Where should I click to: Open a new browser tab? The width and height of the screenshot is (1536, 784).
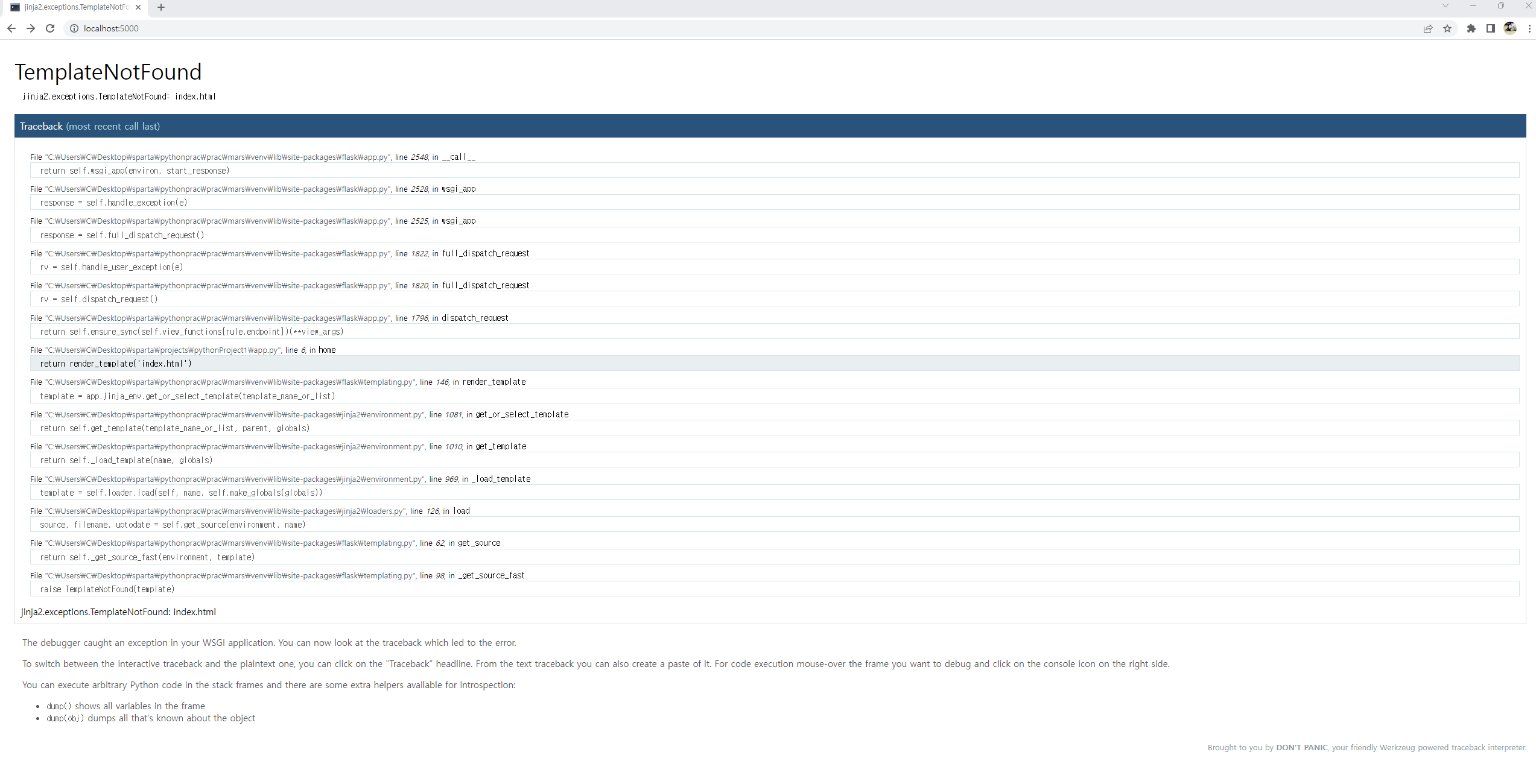point(161,7)
